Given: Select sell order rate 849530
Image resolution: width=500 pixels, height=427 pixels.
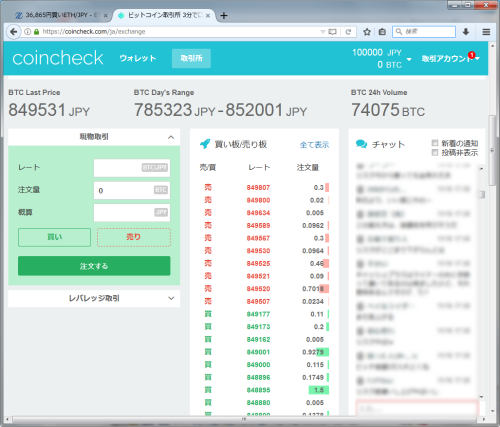Looking at the screenshot, I should click(x=258, y=251).
